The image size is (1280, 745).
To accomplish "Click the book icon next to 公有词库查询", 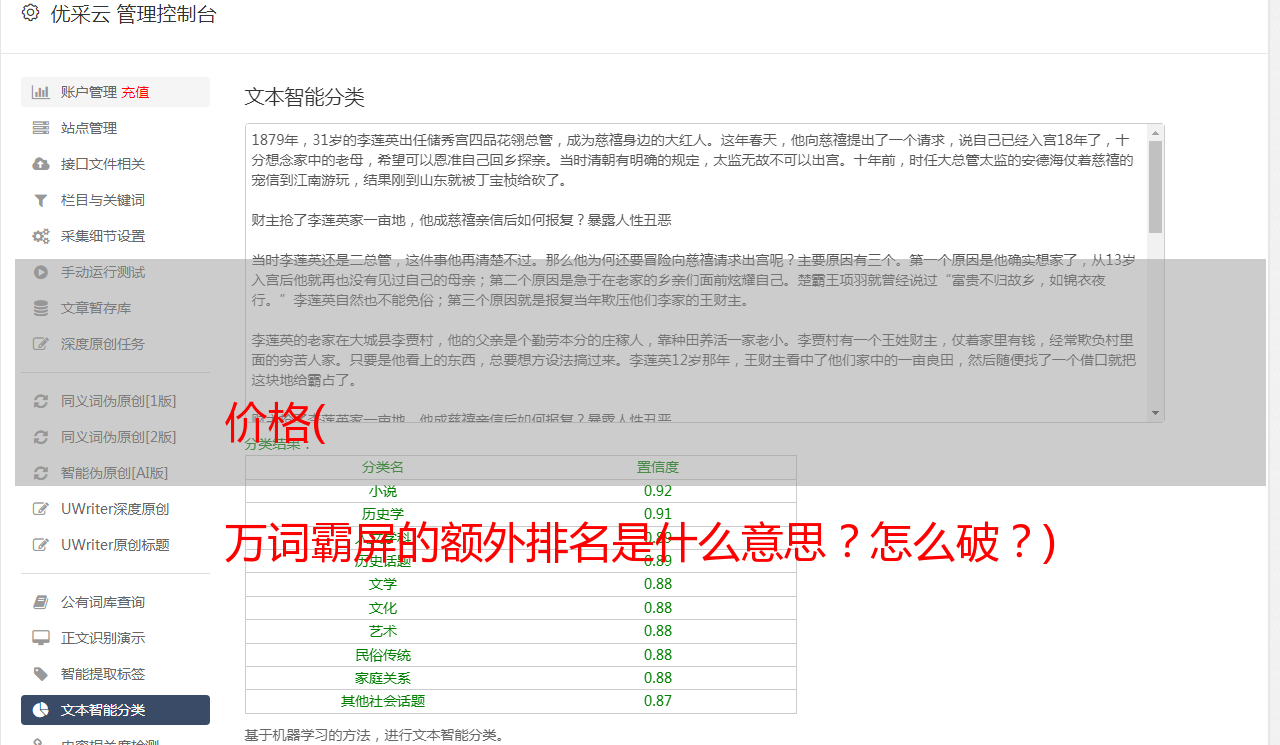I will (x=41, y=602).
